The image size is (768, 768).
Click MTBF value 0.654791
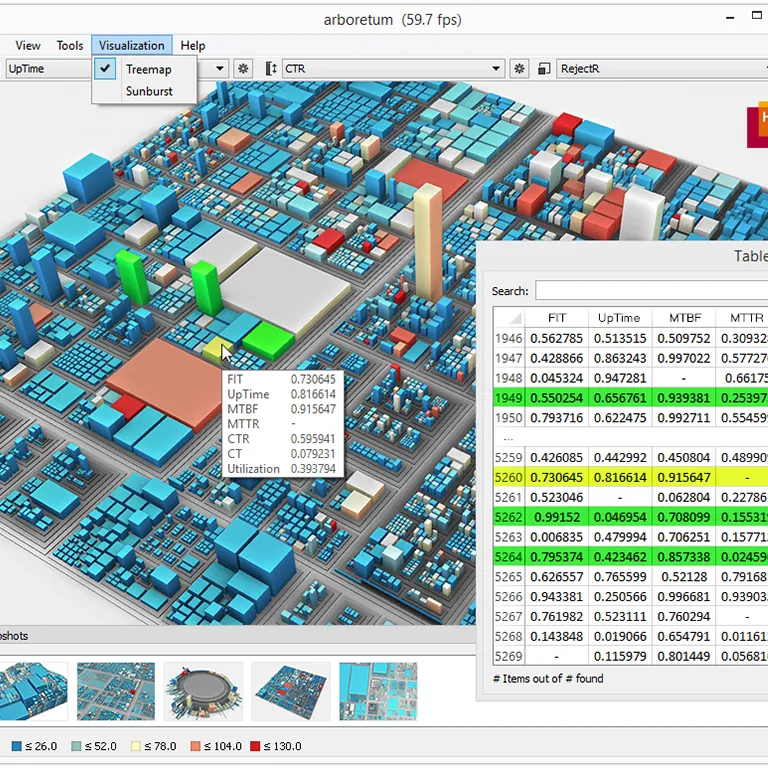pos(684,636)
